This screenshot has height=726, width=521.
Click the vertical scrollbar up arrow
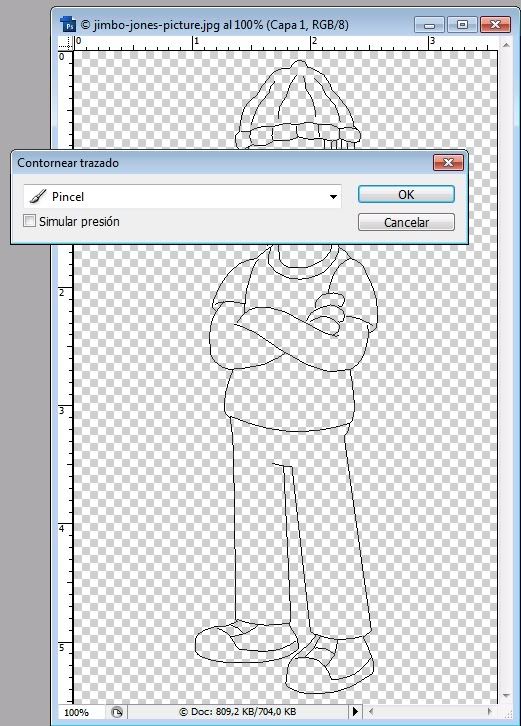tap(506, 45)
